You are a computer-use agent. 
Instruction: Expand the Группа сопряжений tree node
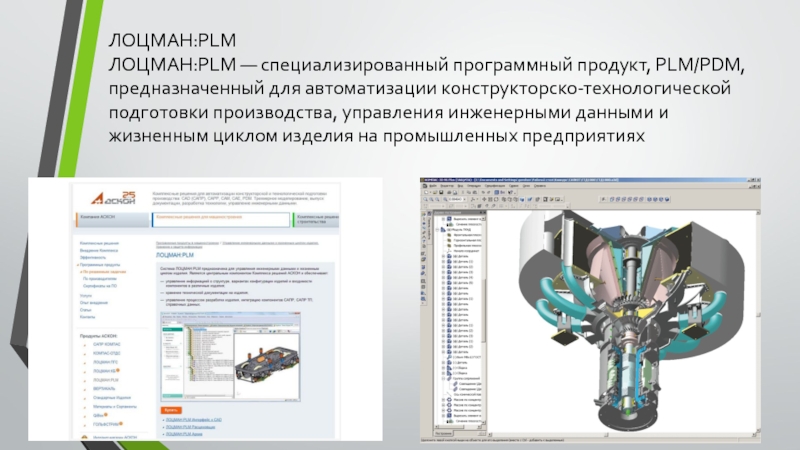[443, 380]
